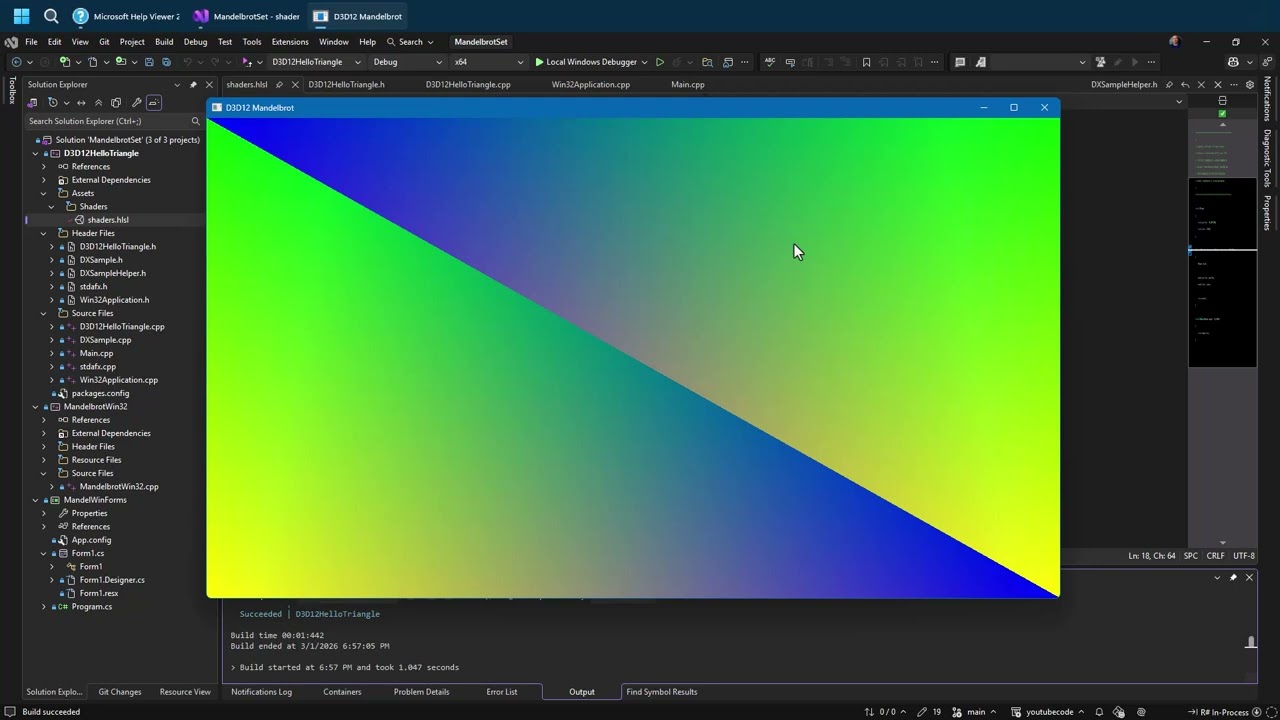Click the Save file toolbar icon
This screenshot has height=720, width=1280.
149,62
